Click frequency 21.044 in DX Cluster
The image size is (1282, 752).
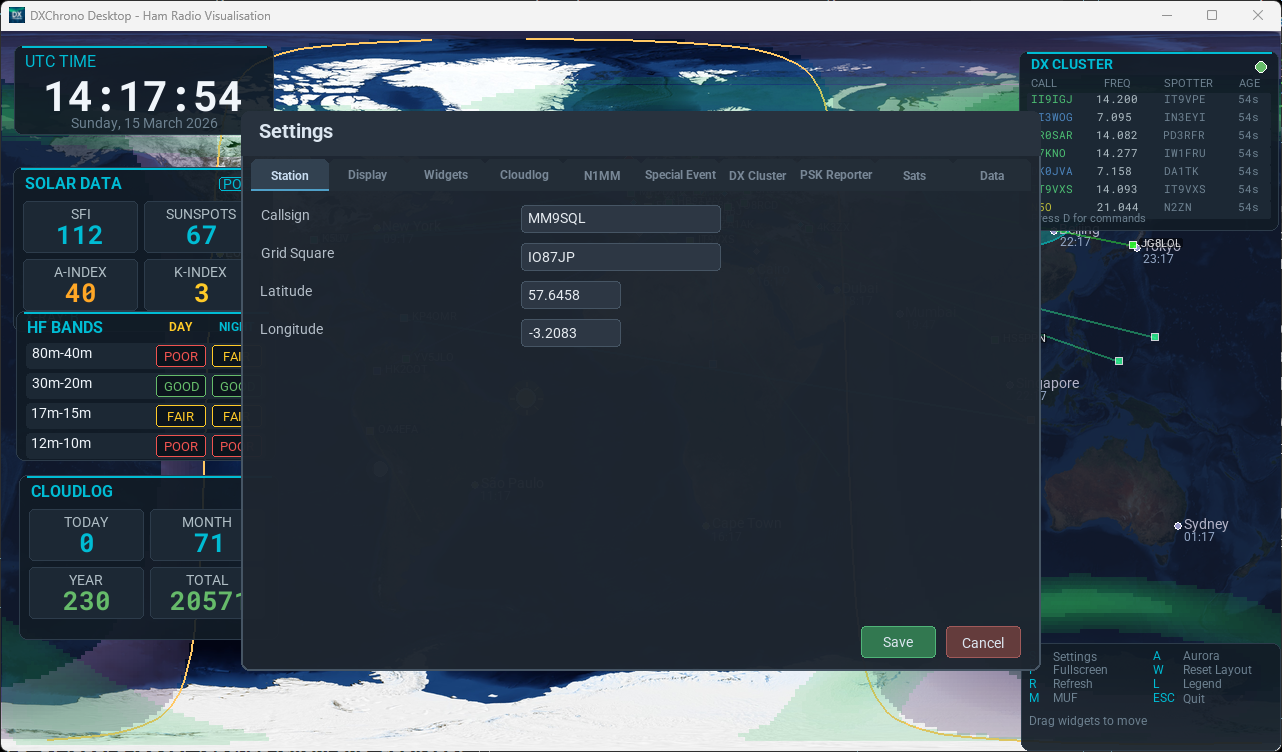pos(1117,207)
